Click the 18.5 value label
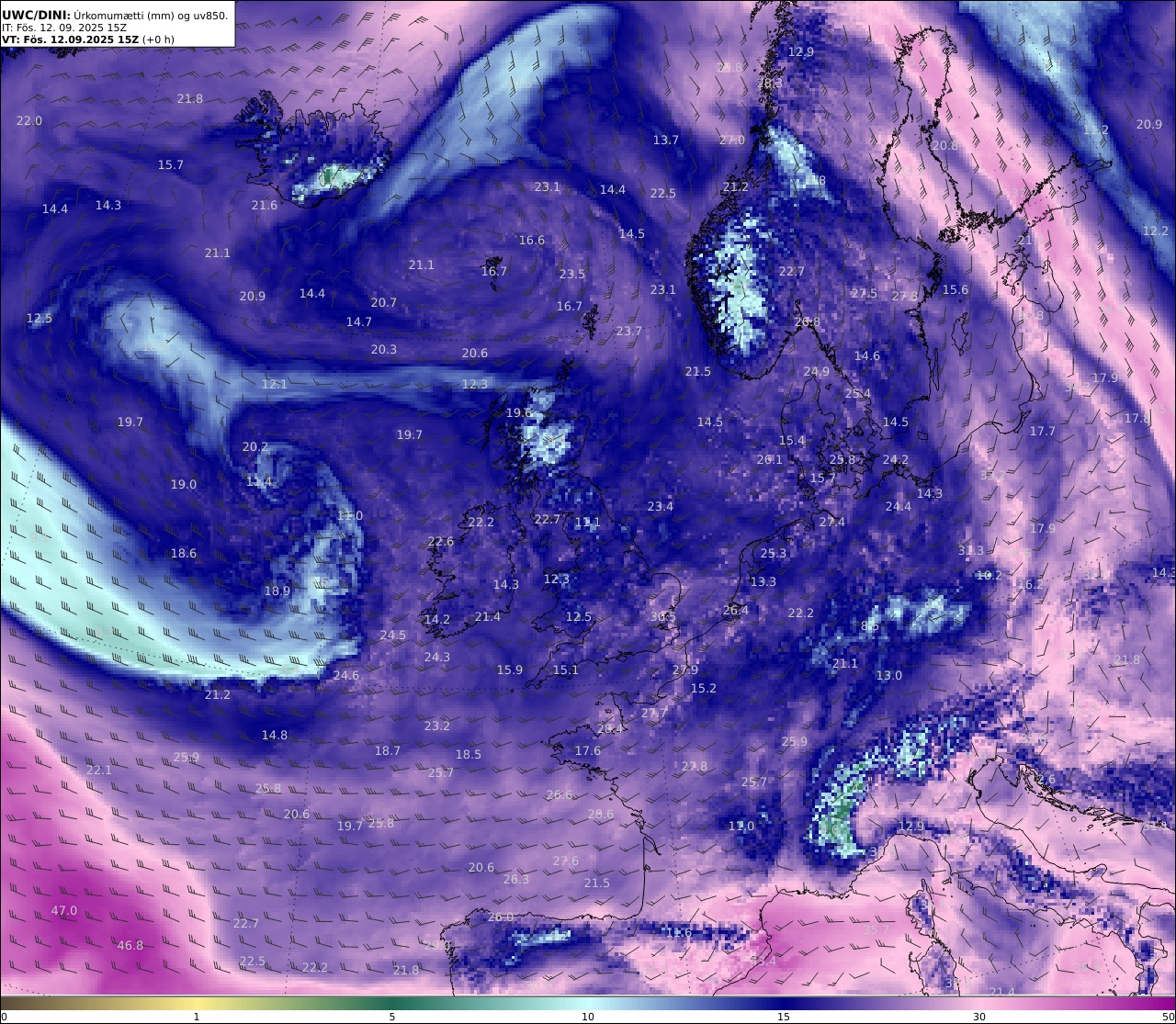Viewport: 1176px width, 1024px height. (469, 755)
